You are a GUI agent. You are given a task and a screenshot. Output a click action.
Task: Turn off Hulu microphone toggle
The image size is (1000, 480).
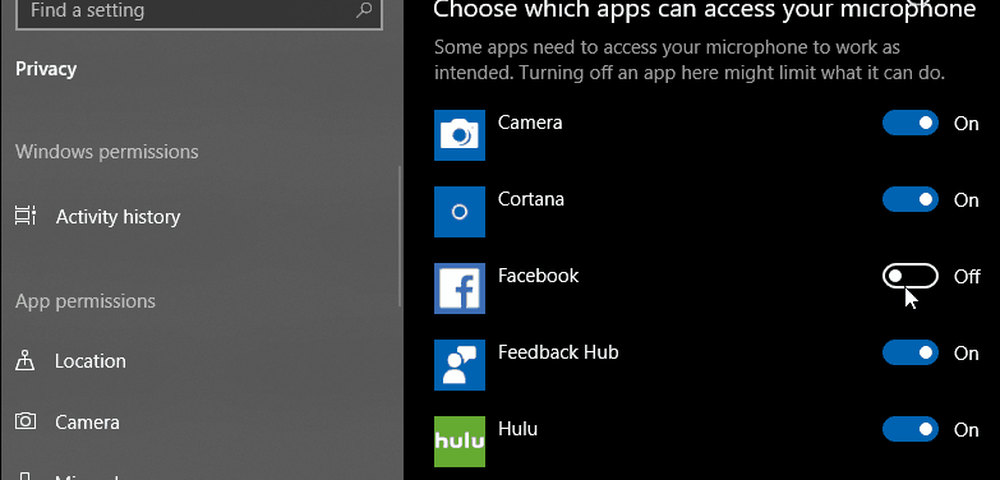[x=910, y=430]
